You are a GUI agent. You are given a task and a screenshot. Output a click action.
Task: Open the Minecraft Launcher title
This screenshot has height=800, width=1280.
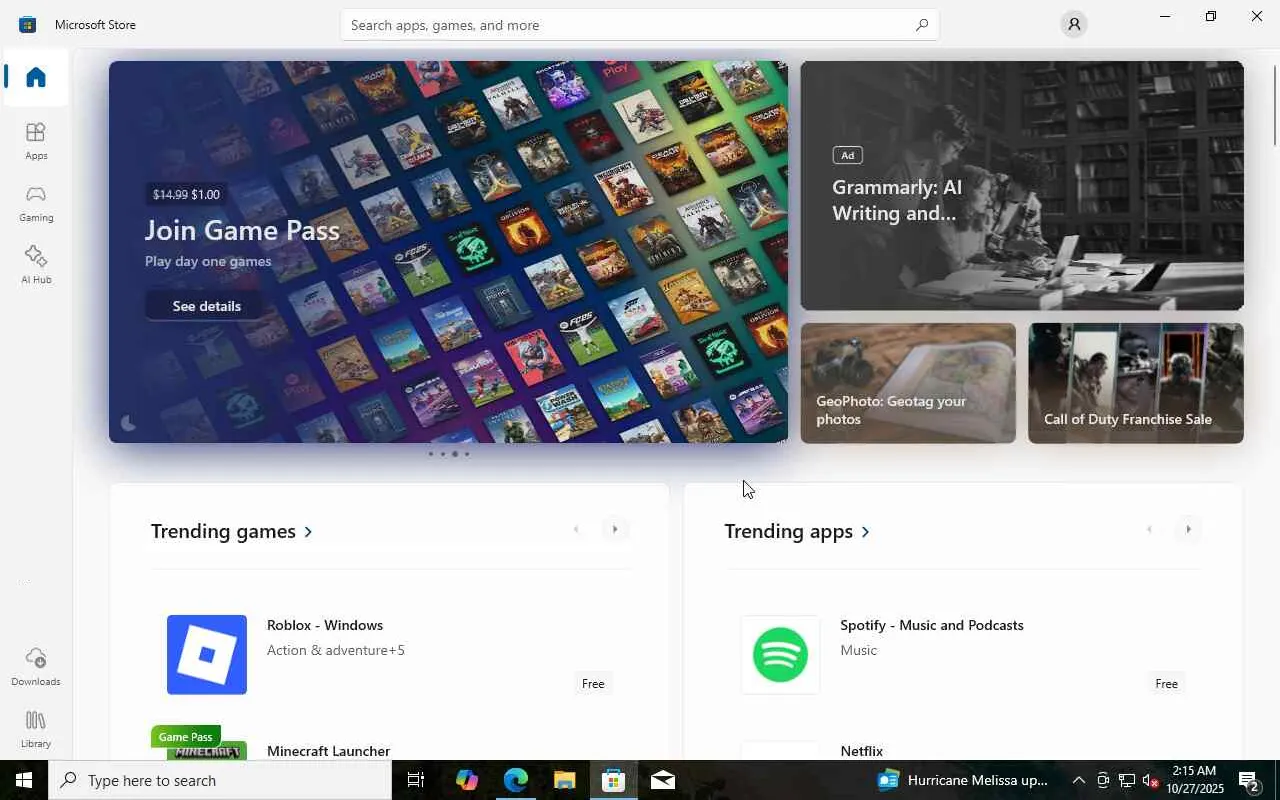(x=328, y=751)
